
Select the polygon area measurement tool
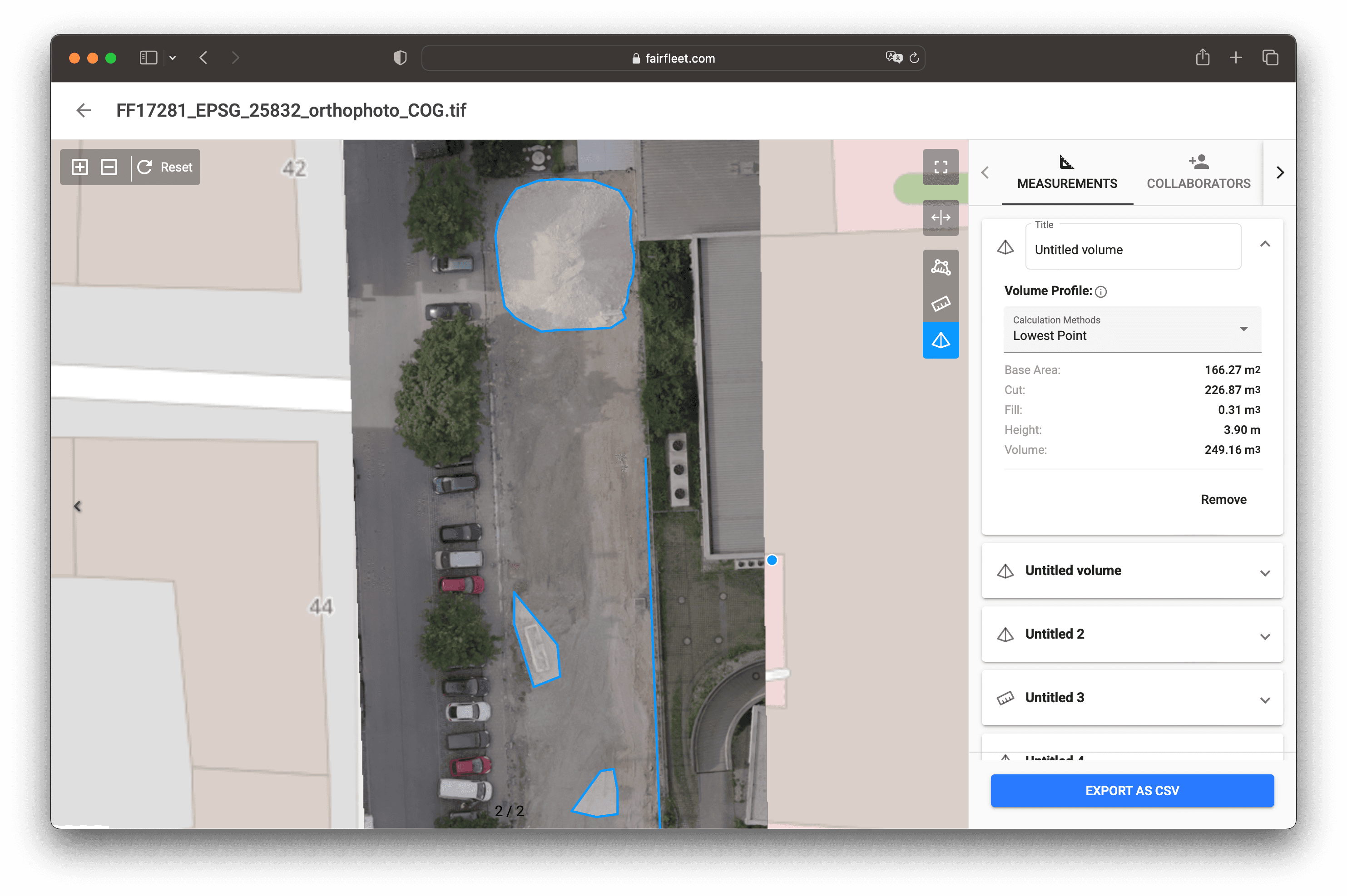(x=941, y=267)
